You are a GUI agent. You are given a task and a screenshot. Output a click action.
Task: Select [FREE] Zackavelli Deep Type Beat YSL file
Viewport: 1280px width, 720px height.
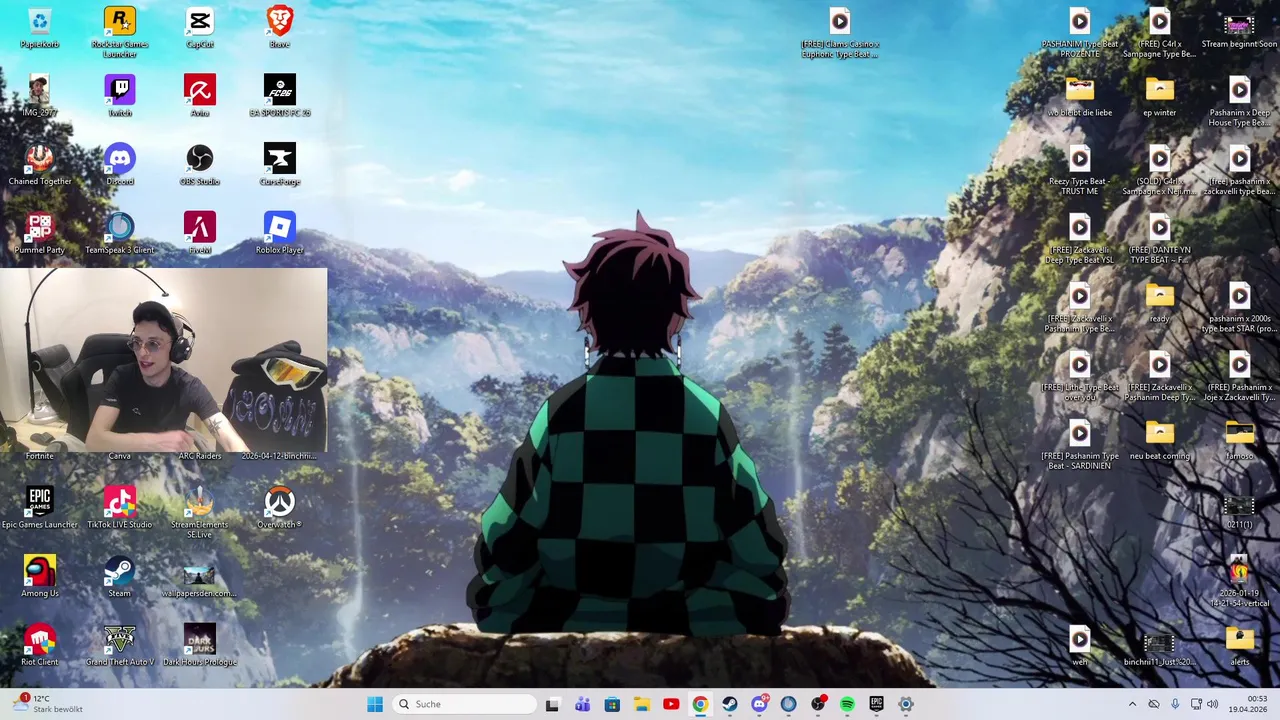(x=1079, y=238)
